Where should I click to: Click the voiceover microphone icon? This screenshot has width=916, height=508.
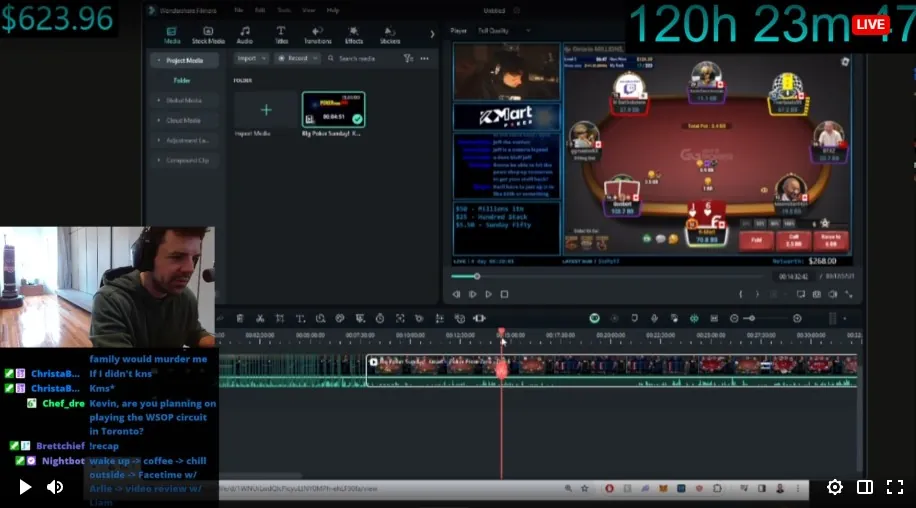[x=654, y=318]
